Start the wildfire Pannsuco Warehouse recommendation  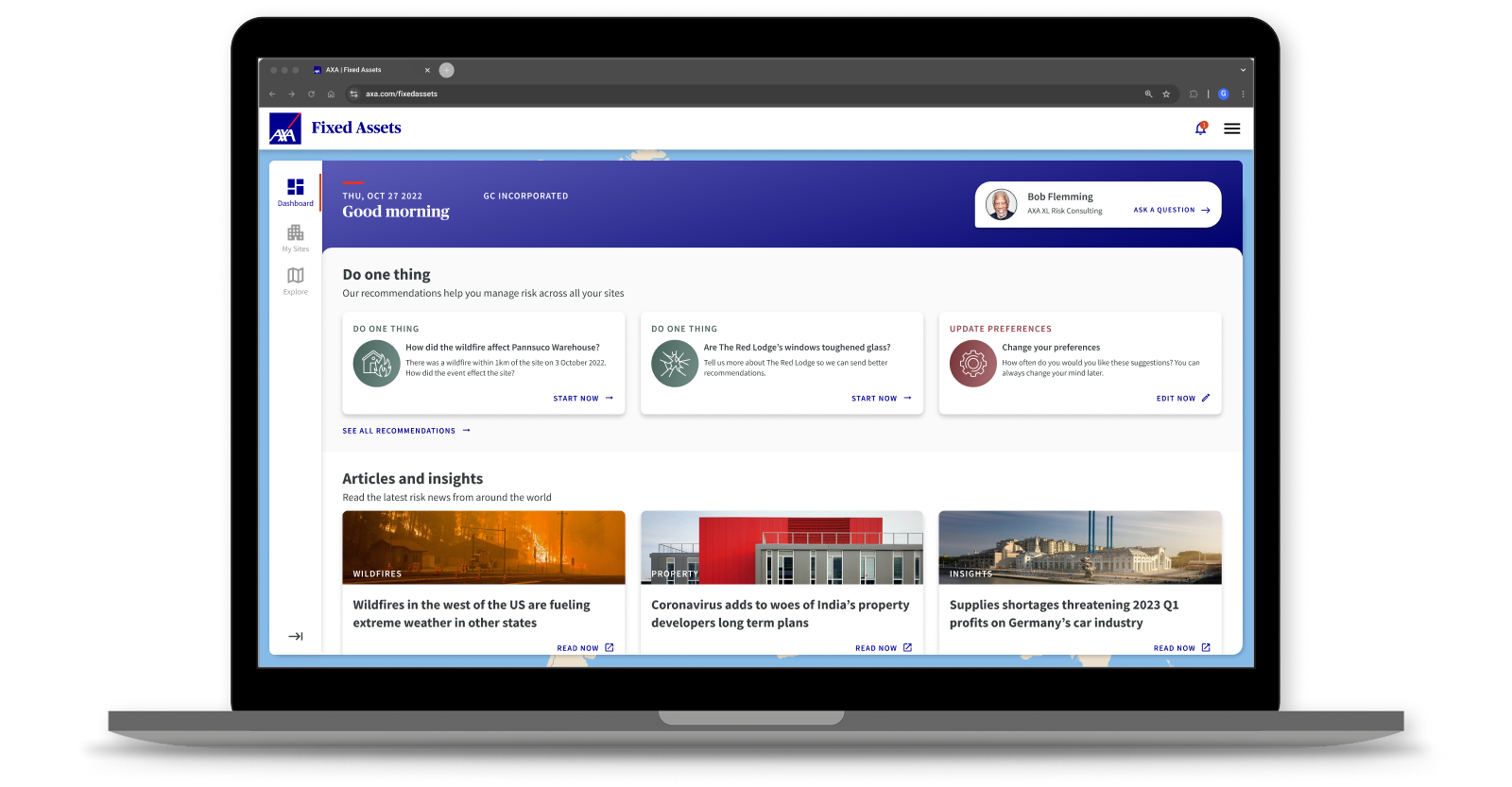(x=582, y=399)
